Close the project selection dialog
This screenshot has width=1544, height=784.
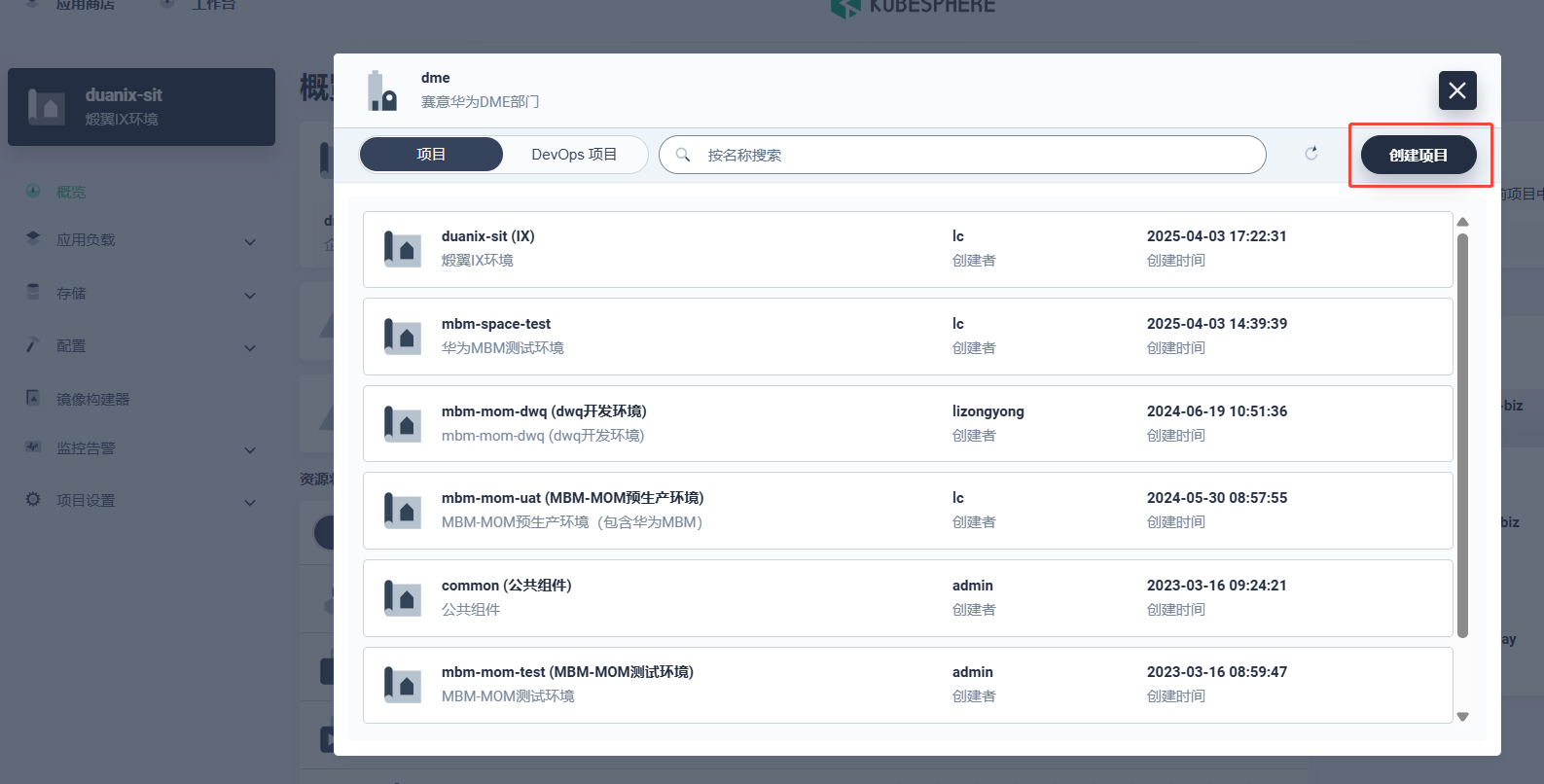[1457, 90]
